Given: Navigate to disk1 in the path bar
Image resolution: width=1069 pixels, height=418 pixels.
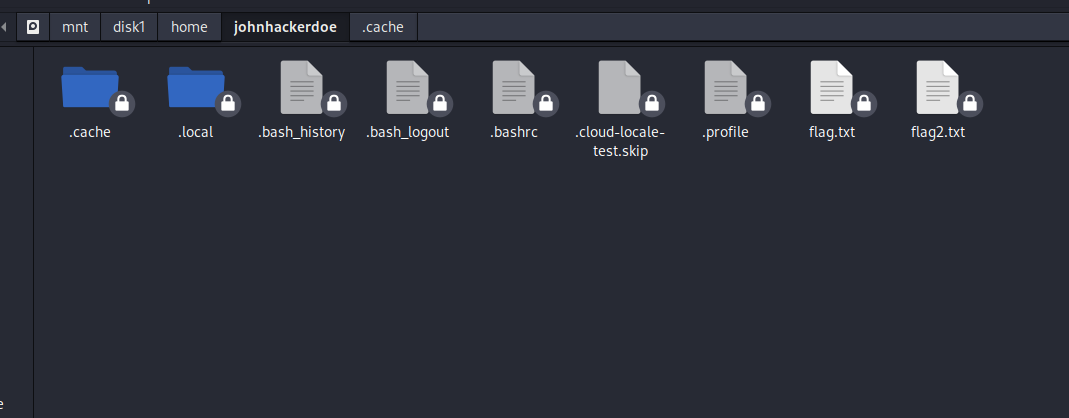Looking at the screenshot, I should tap(129, 27).
